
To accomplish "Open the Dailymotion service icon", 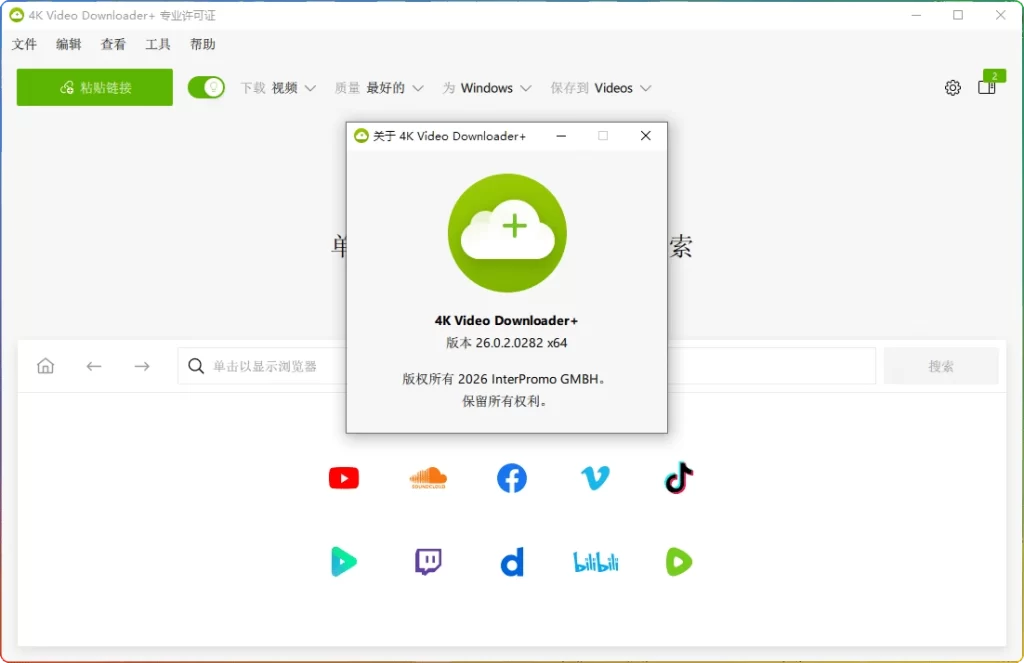I will (512, 561).
